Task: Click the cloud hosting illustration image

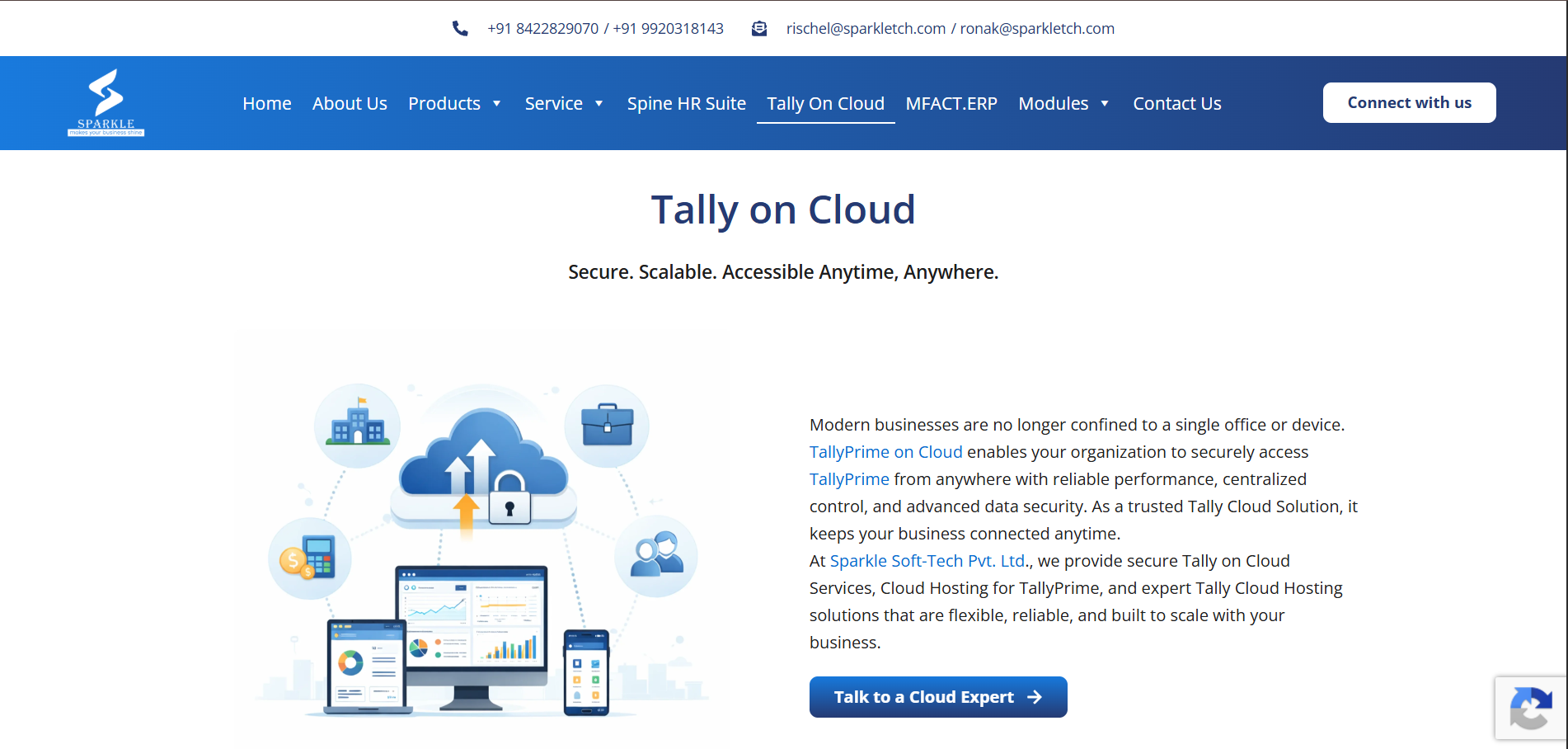Action: tap(482, 539)
